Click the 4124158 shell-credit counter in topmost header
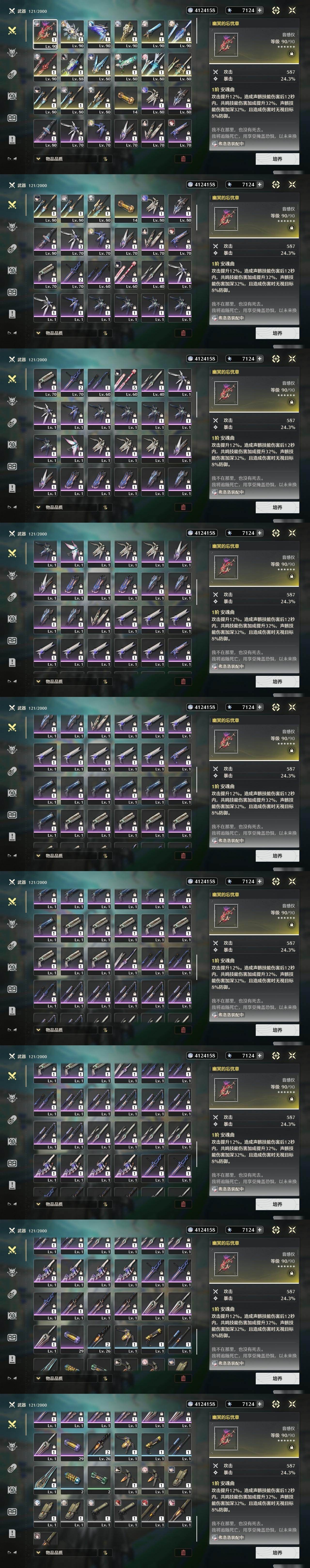 tap(201, 10)
